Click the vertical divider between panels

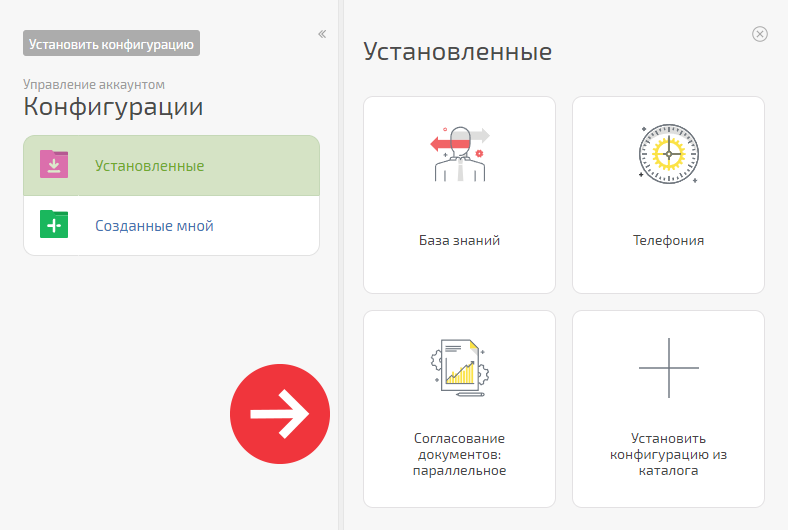[341, 265]
